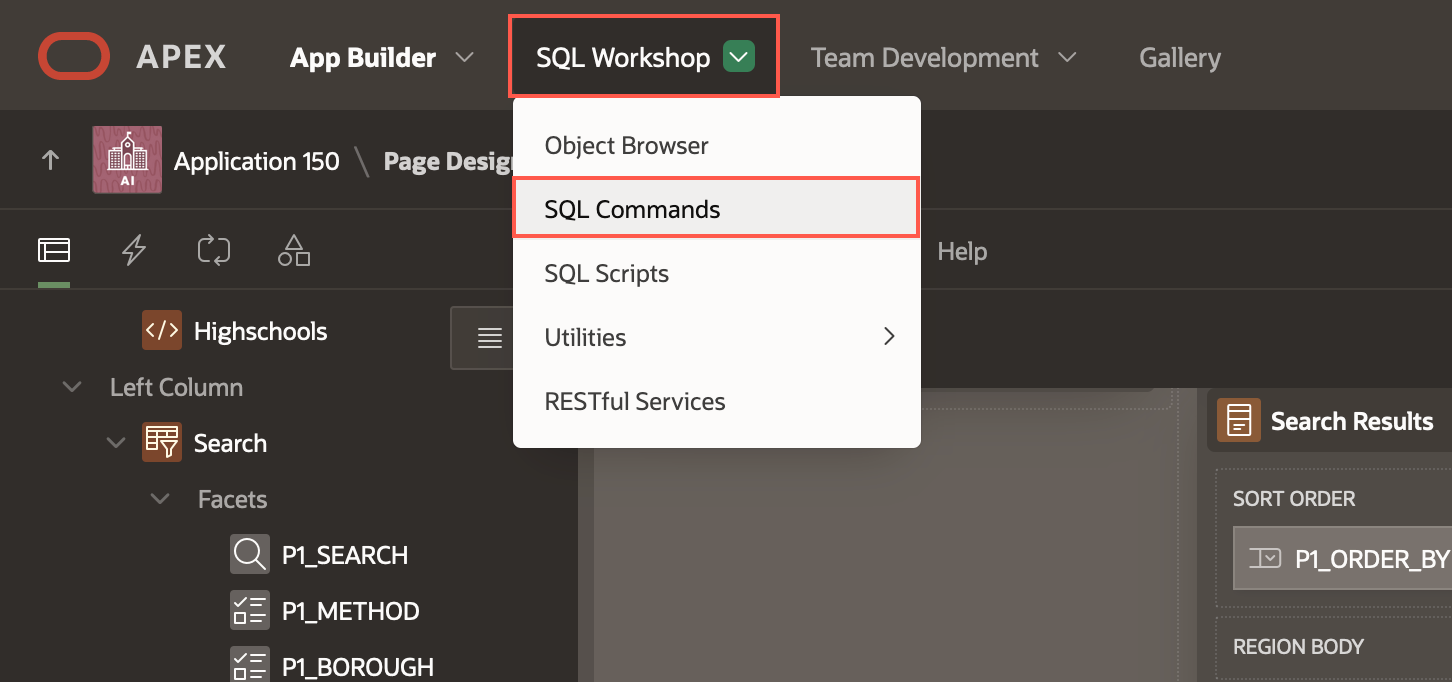Click the Oracle APEX logo icon
This screenshot has height=682, width=1452.
click(x=73, y=56)
